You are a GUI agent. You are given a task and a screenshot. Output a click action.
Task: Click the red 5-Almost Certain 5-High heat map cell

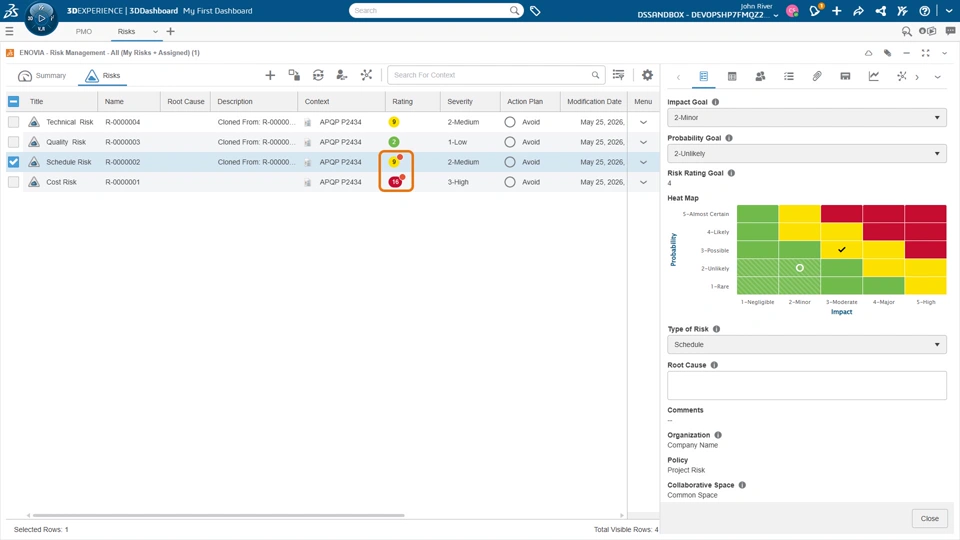[926, 214]
